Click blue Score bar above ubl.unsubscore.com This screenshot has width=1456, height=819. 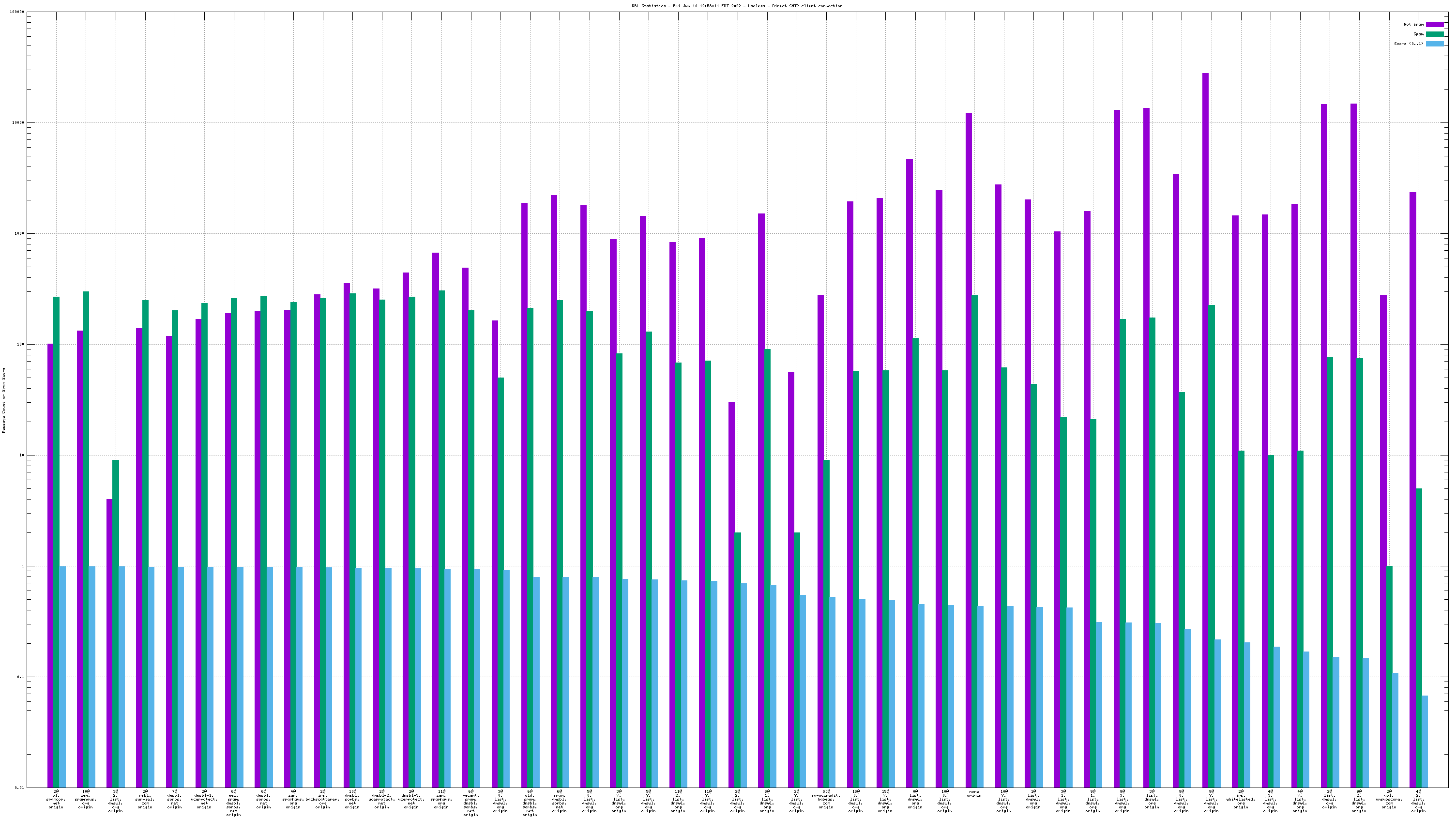(1395, 729)
